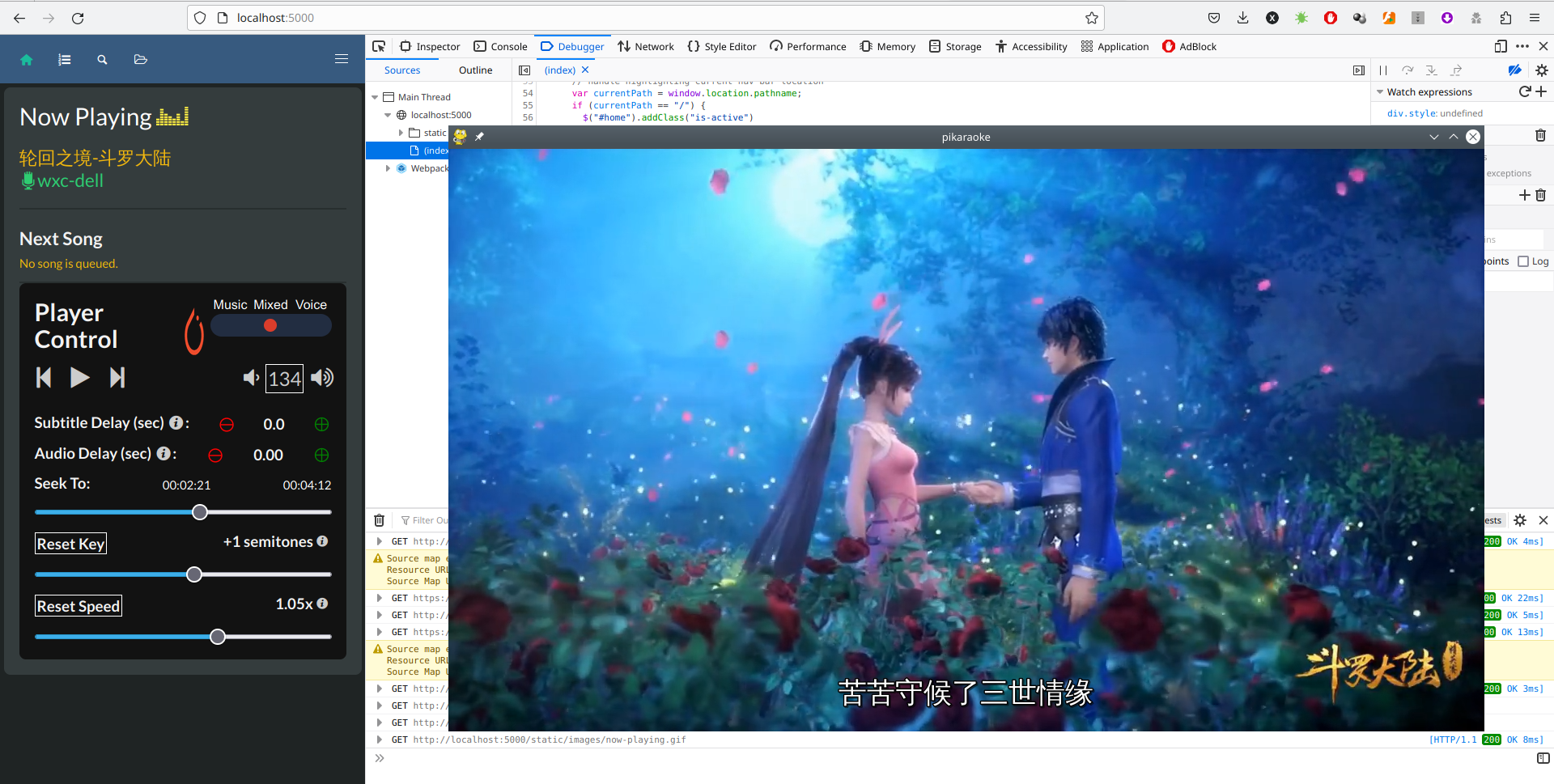Screen dimensions: 1554x784
Task: Increase subtitle delay with green plus
Action: (321, 424)
